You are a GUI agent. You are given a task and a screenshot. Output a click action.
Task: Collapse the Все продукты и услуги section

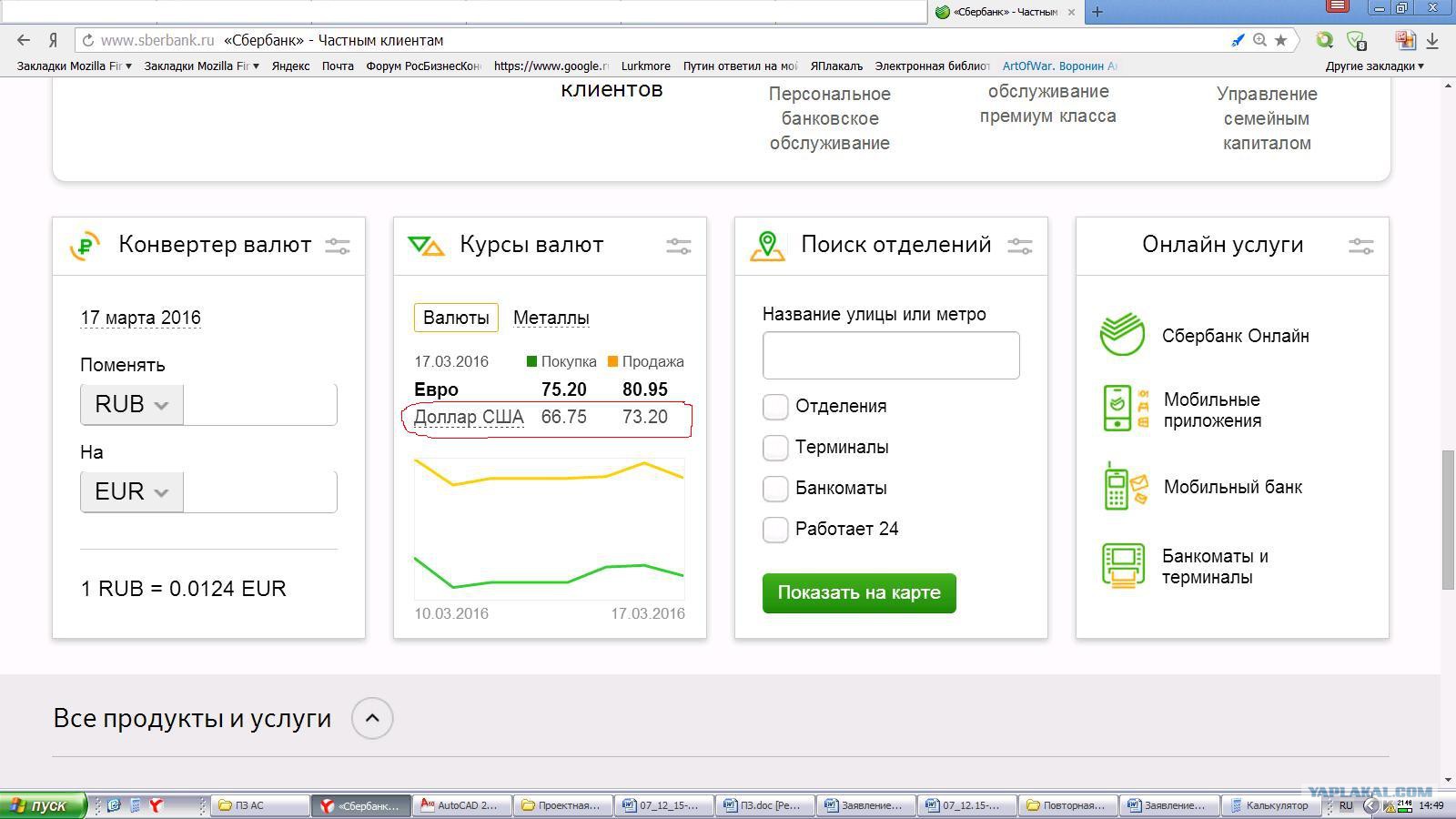click(x=372, y=719)
